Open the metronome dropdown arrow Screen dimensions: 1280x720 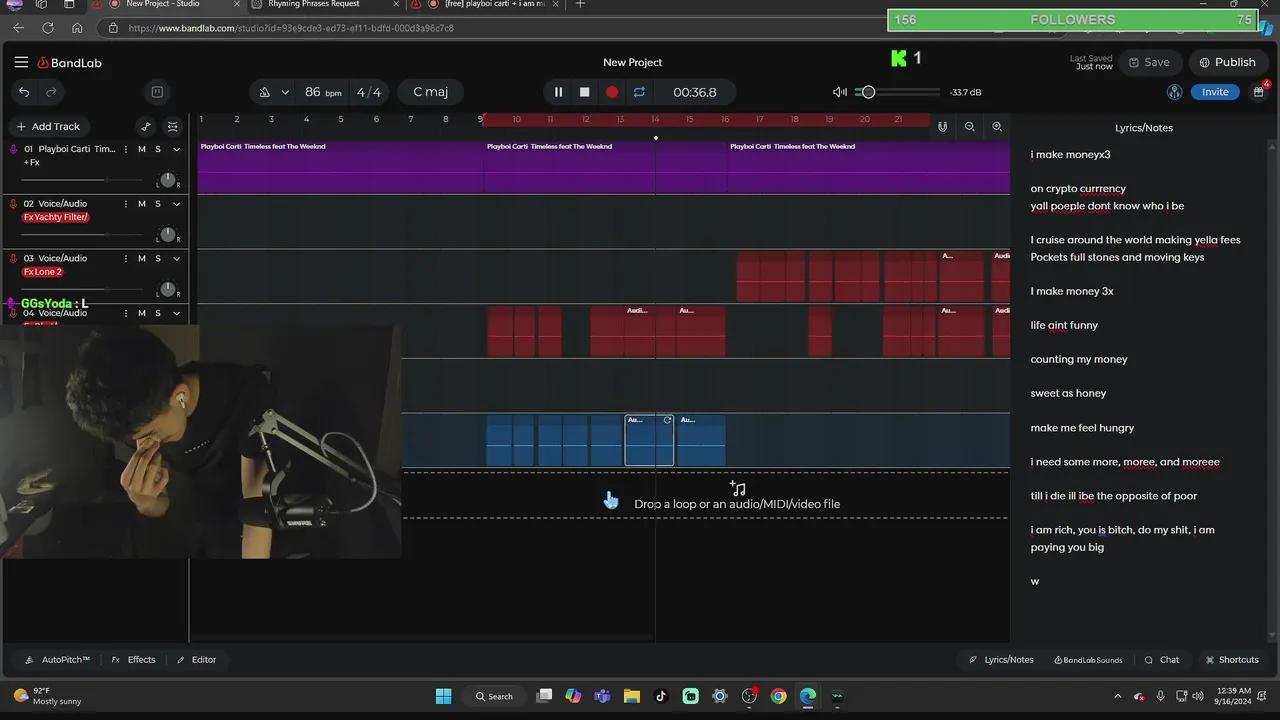[285, 92]
